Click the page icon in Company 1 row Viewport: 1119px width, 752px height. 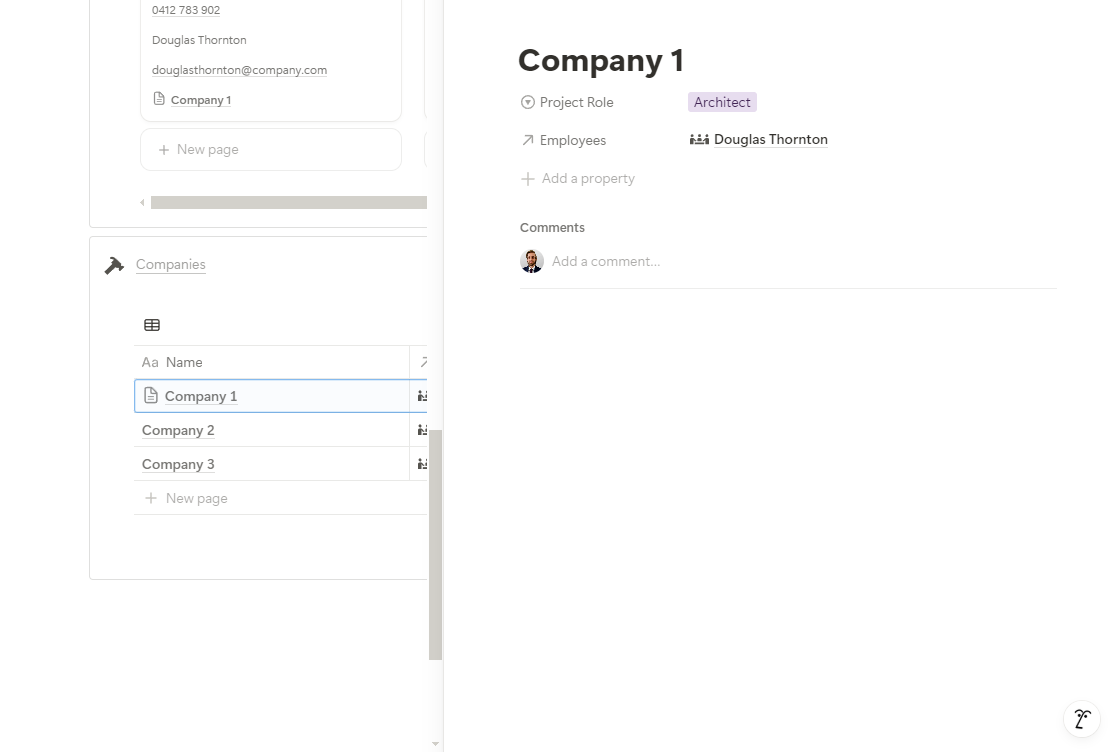click(151, 396)
